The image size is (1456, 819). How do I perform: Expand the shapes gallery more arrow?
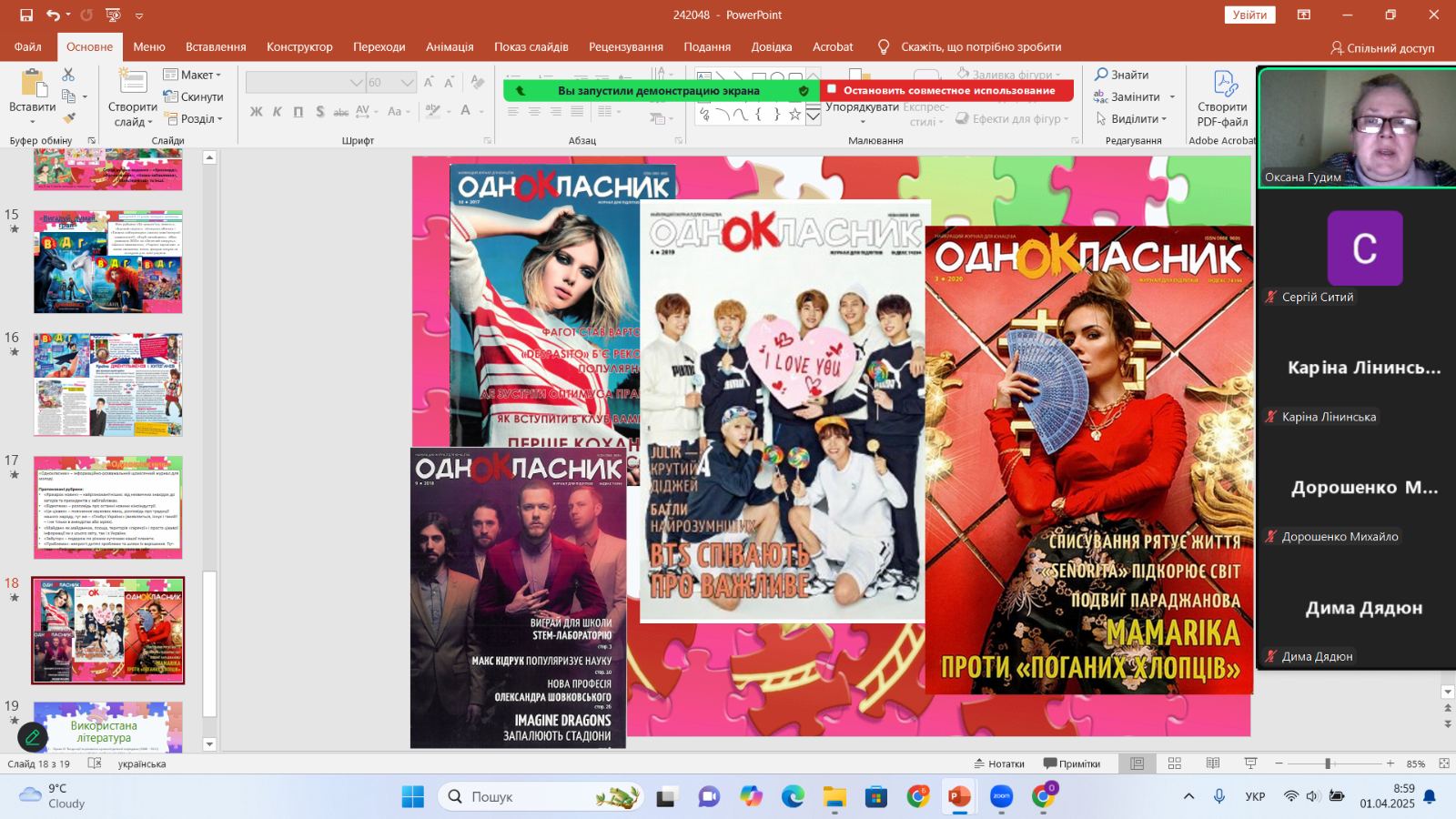814,116
